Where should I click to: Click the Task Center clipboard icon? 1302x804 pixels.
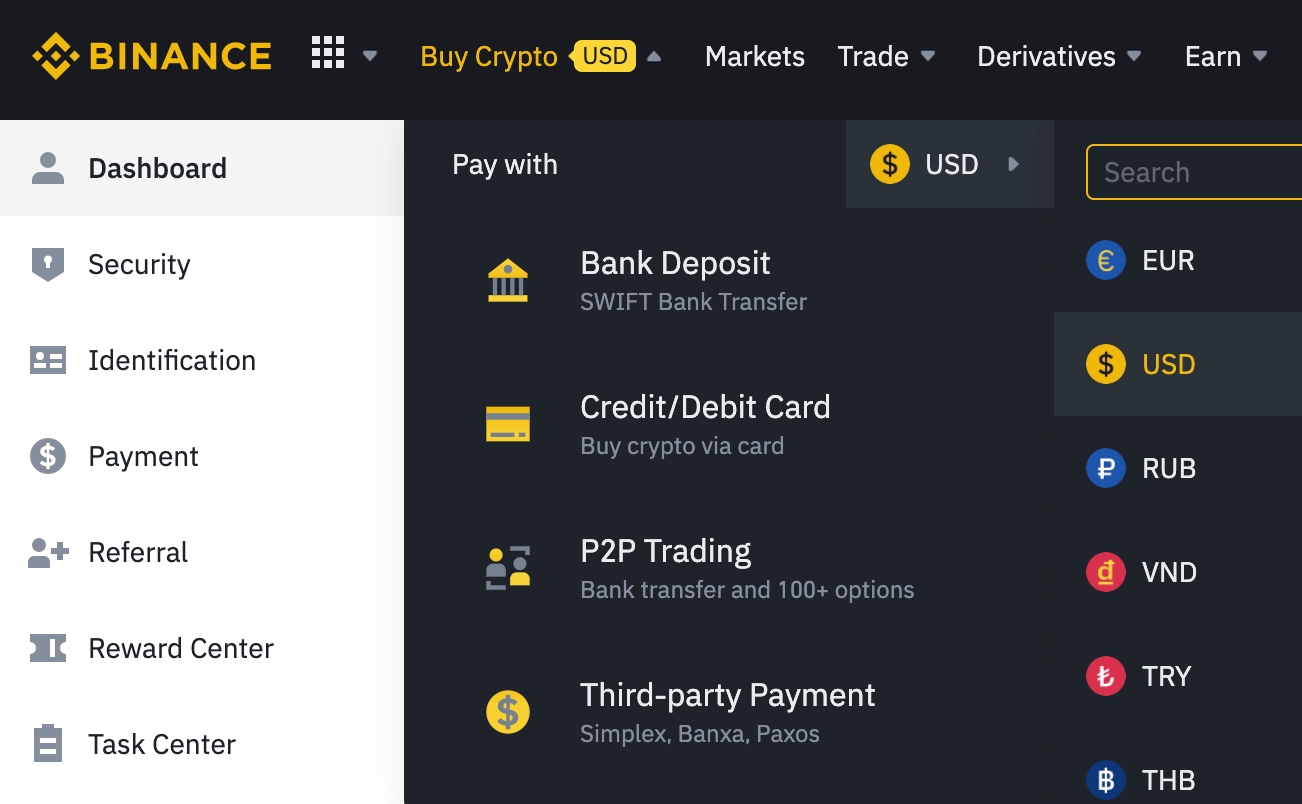coord(48,744)
